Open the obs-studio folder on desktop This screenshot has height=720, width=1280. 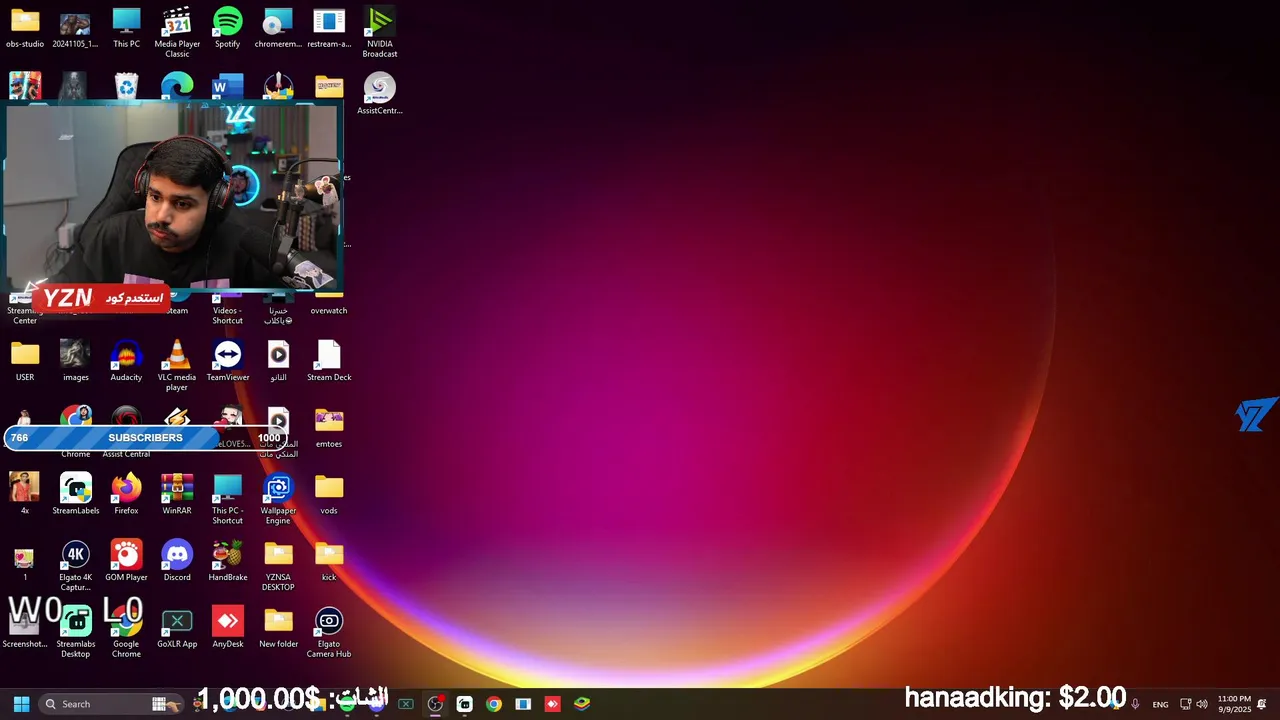click(25, 28)
